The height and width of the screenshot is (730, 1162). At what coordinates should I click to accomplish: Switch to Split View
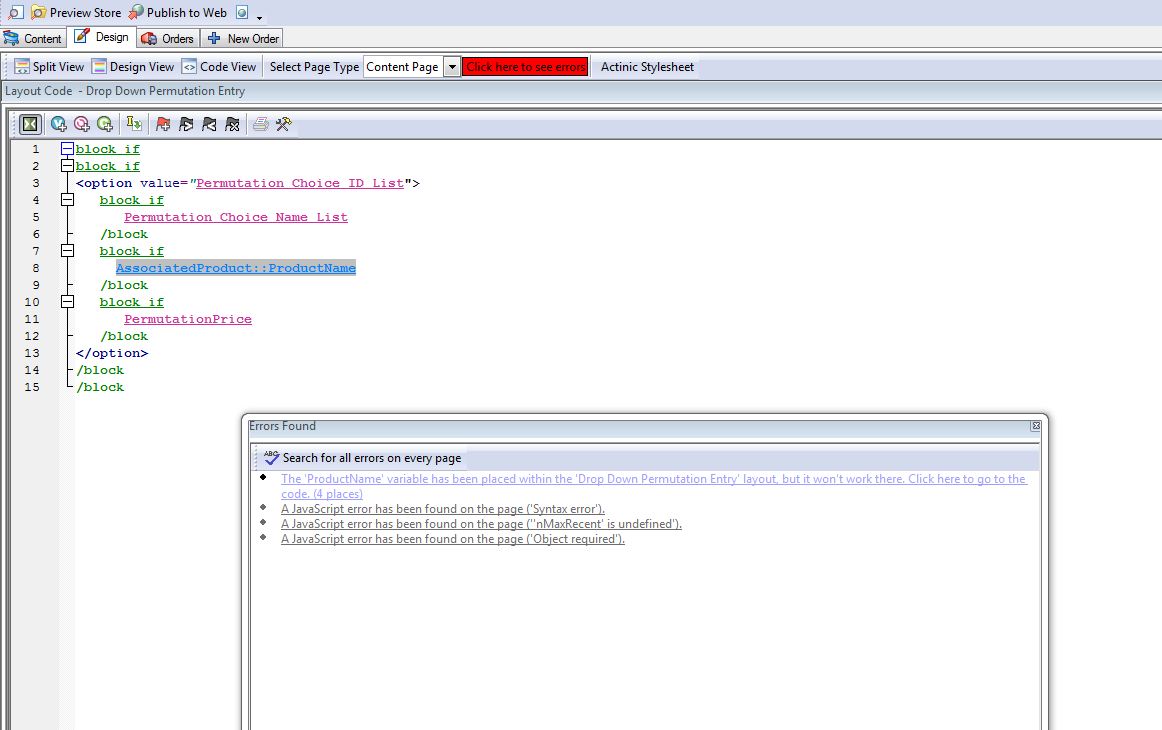[48, 67]
